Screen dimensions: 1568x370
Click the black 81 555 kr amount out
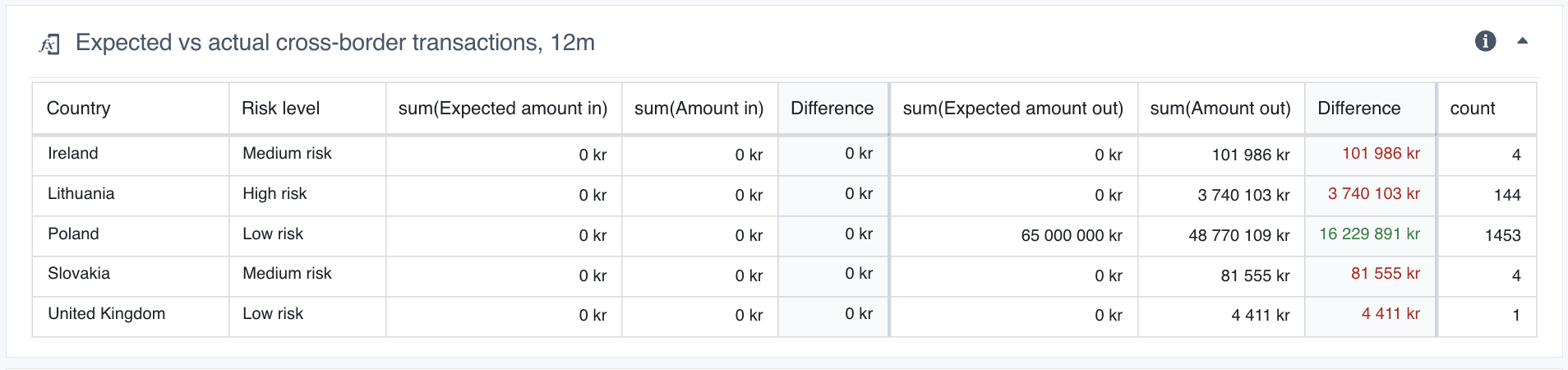tap(1255, 276)
